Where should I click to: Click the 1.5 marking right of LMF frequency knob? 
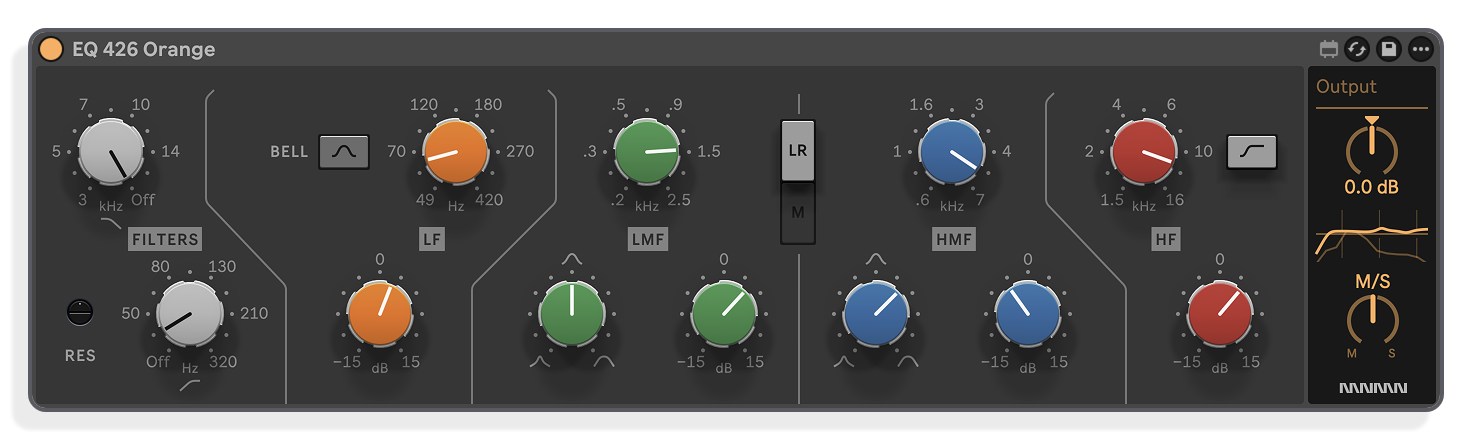[x=708, y=152]
